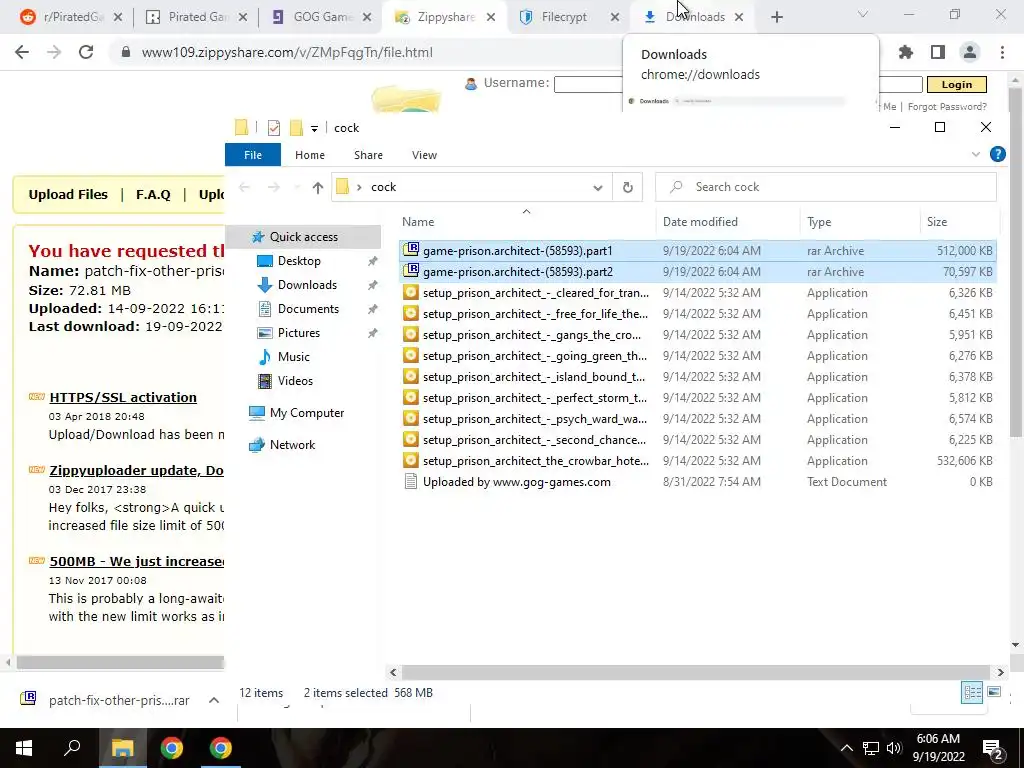Open the File tab in Explorer

(253, 155)
